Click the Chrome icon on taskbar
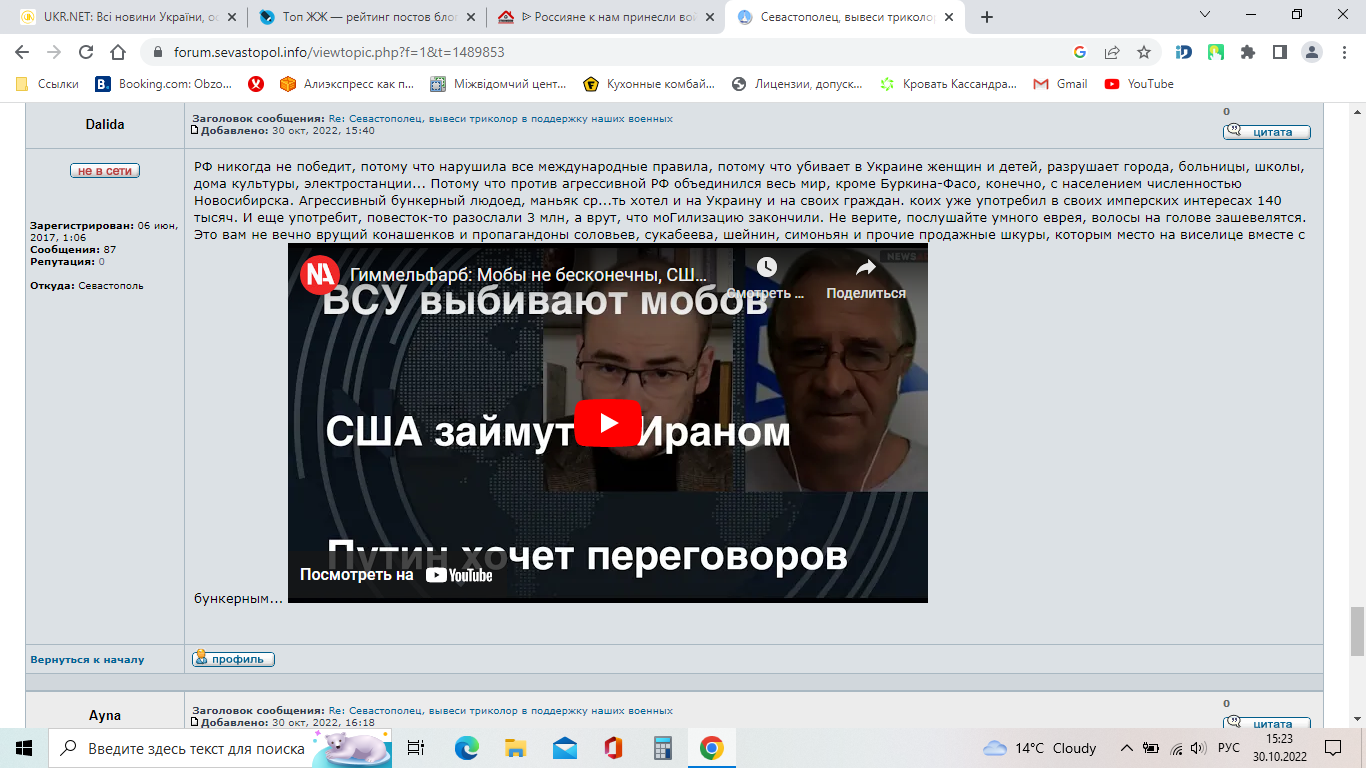1366x768 pixels. pyautogui.click(x=711, y=747)
